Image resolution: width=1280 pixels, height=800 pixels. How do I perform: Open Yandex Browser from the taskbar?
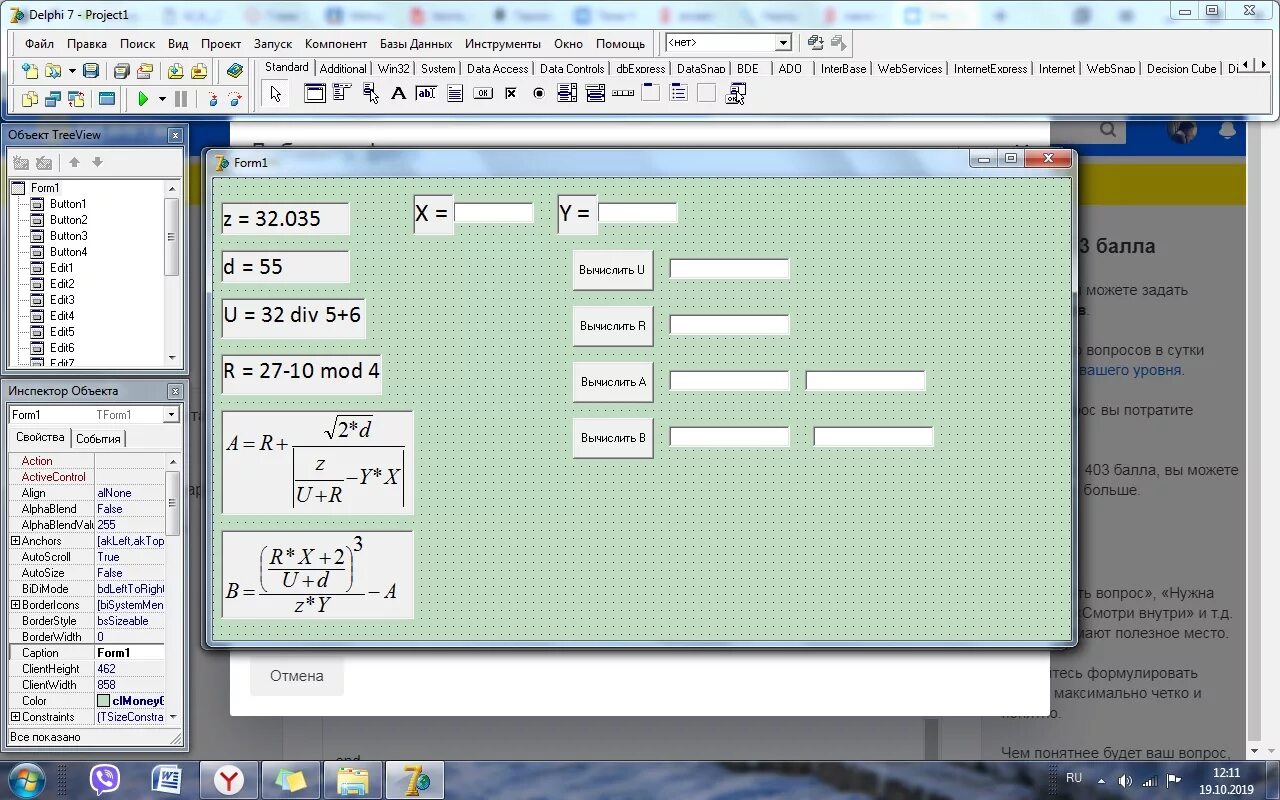229,780
